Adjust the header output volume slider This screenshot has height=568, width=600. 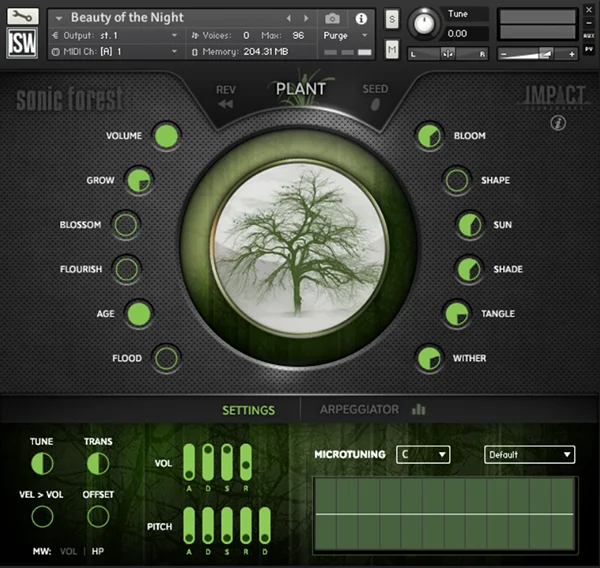click(x=538, y=54)
